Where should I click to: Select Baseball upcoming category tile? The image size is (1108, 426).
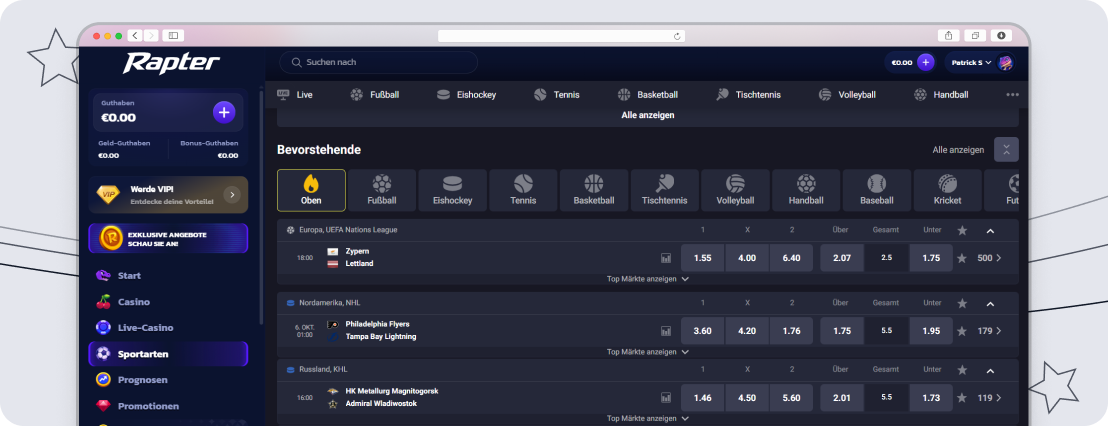[x=876, y=191]
